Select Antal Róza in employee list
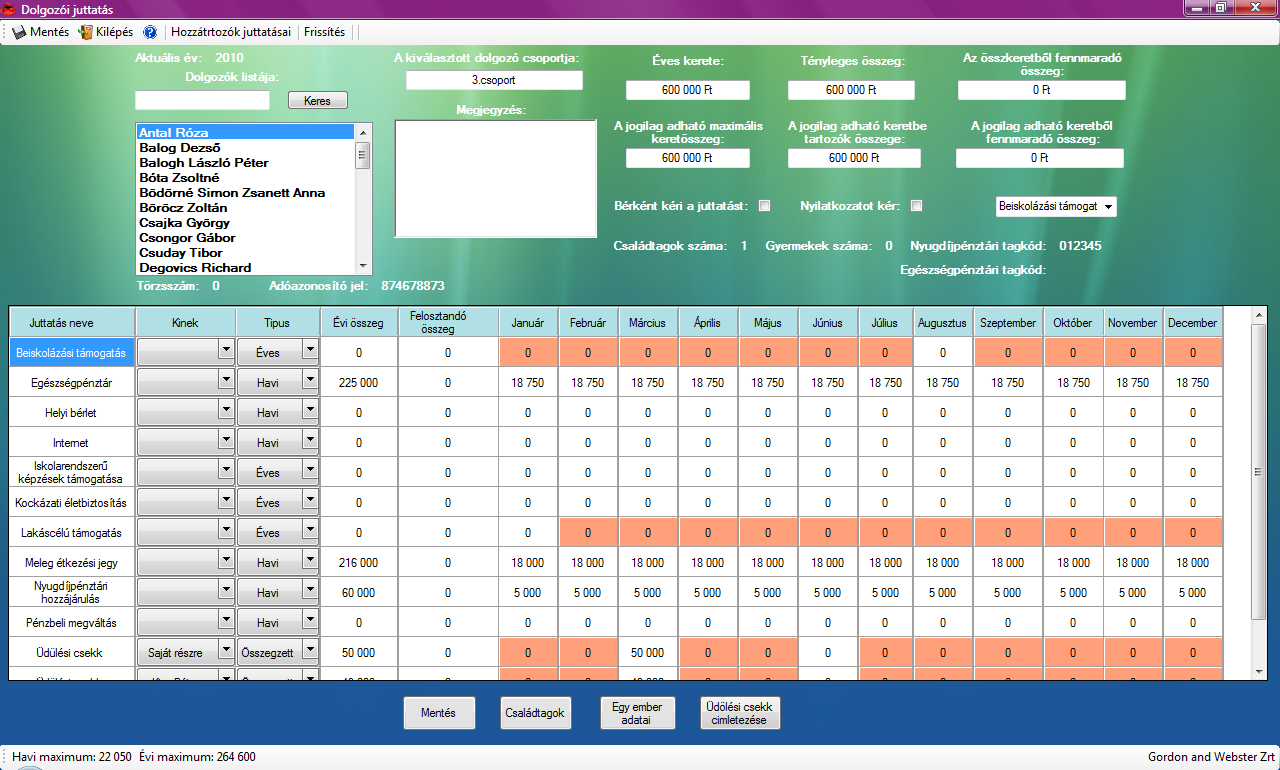Viewport: 1280px width, 770px height. (245, 132)
